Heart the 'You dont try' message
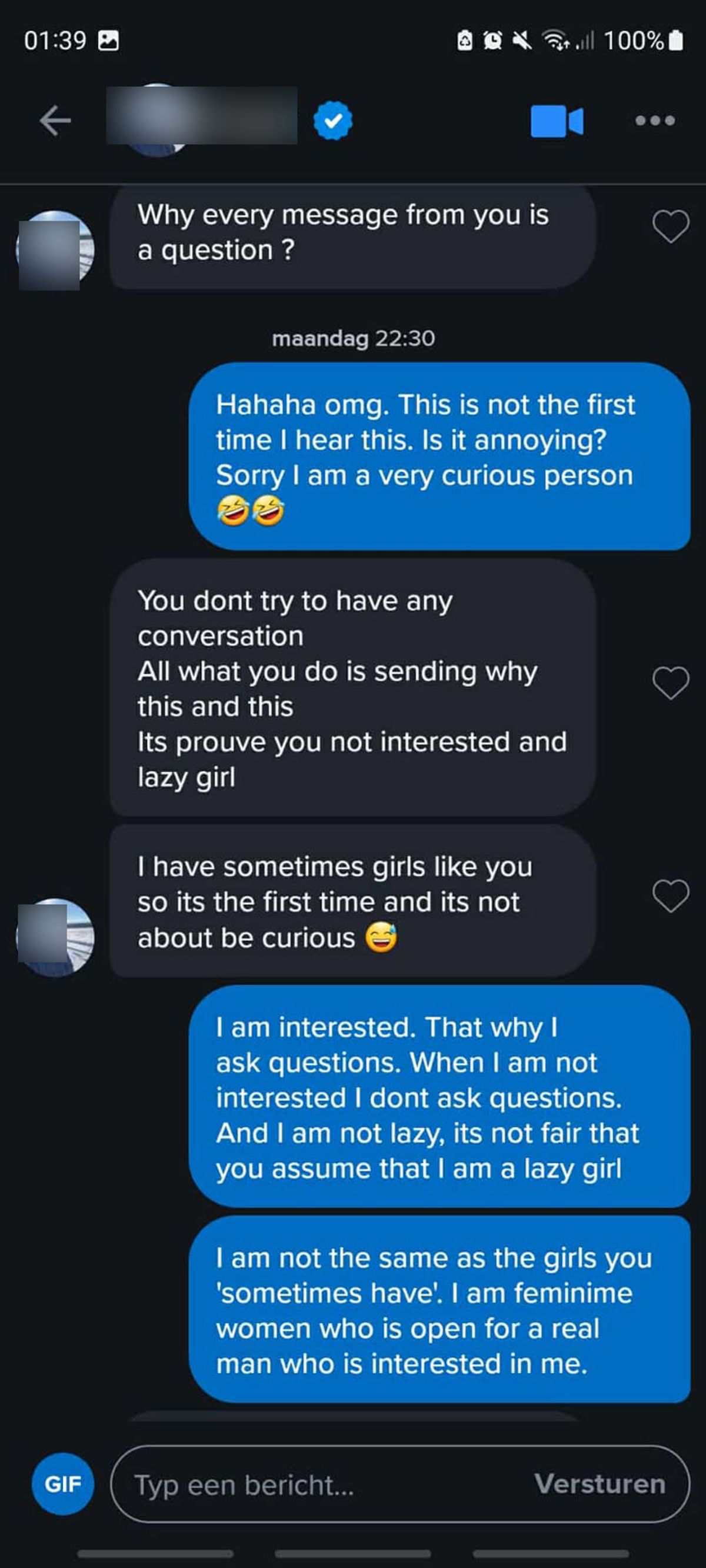This screenshot has height=1568, width=706. pyautogui.click(x=671, y=683)
